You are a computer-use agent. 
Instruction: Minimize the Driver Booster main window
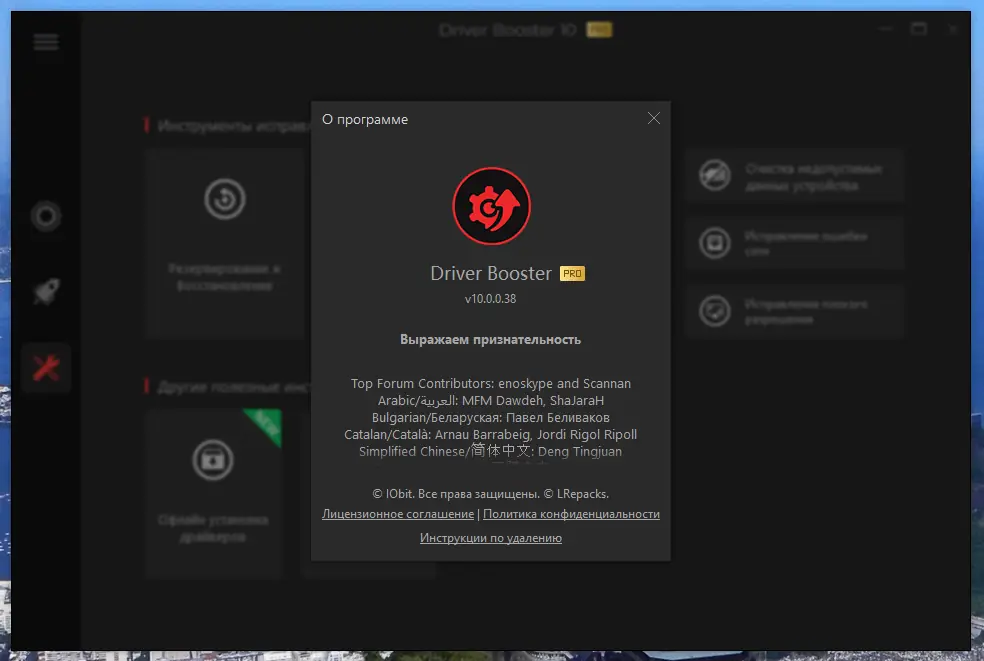885,29
